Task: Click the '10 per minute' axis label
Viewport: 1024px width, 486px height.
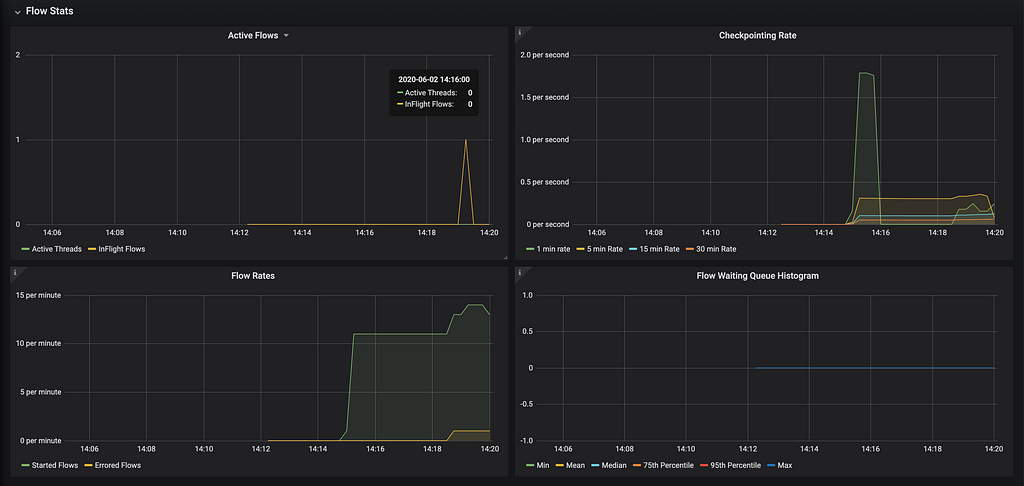Action: 38,344
